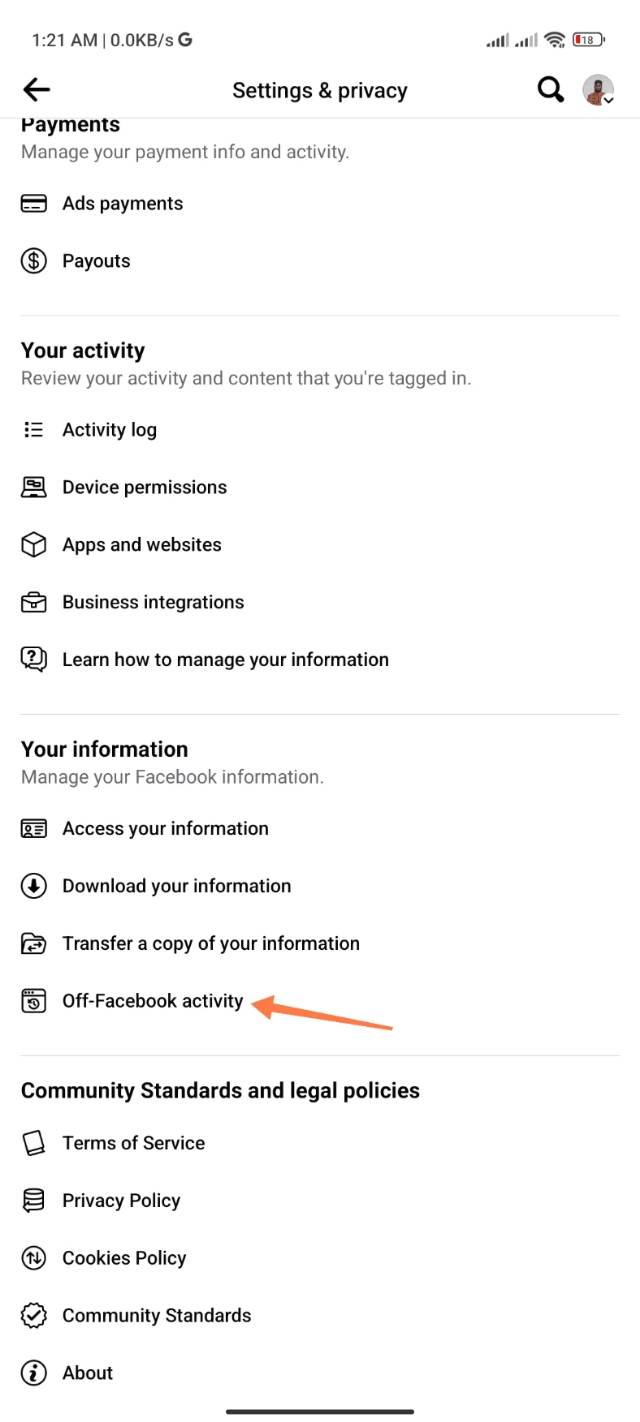The image size is (640, 1422).
Task: Tap the Device permissions icon
Action: pos(34,487)
